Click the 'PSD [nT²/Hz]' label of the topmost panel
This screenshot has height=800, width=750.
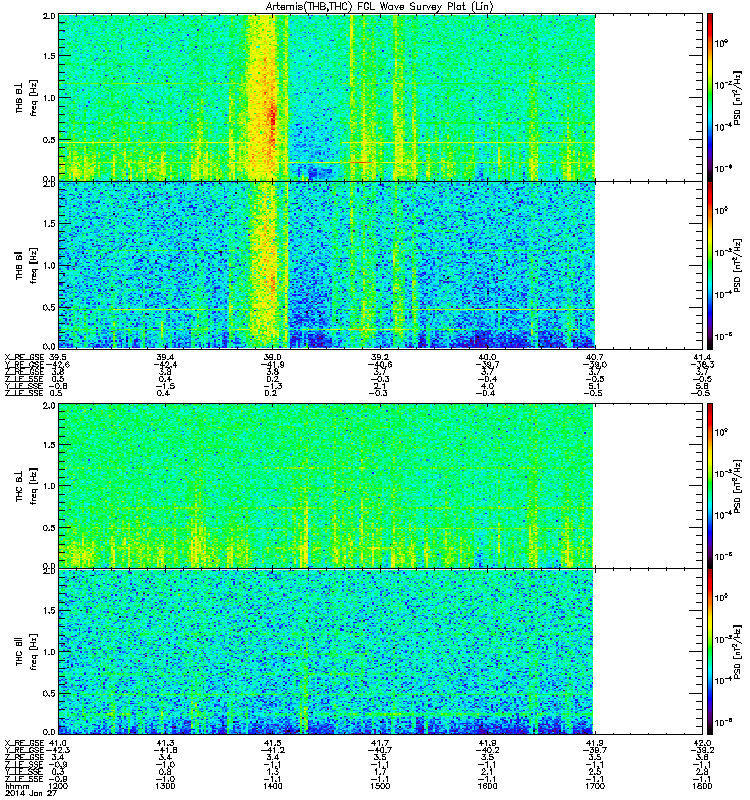(737, 98)
